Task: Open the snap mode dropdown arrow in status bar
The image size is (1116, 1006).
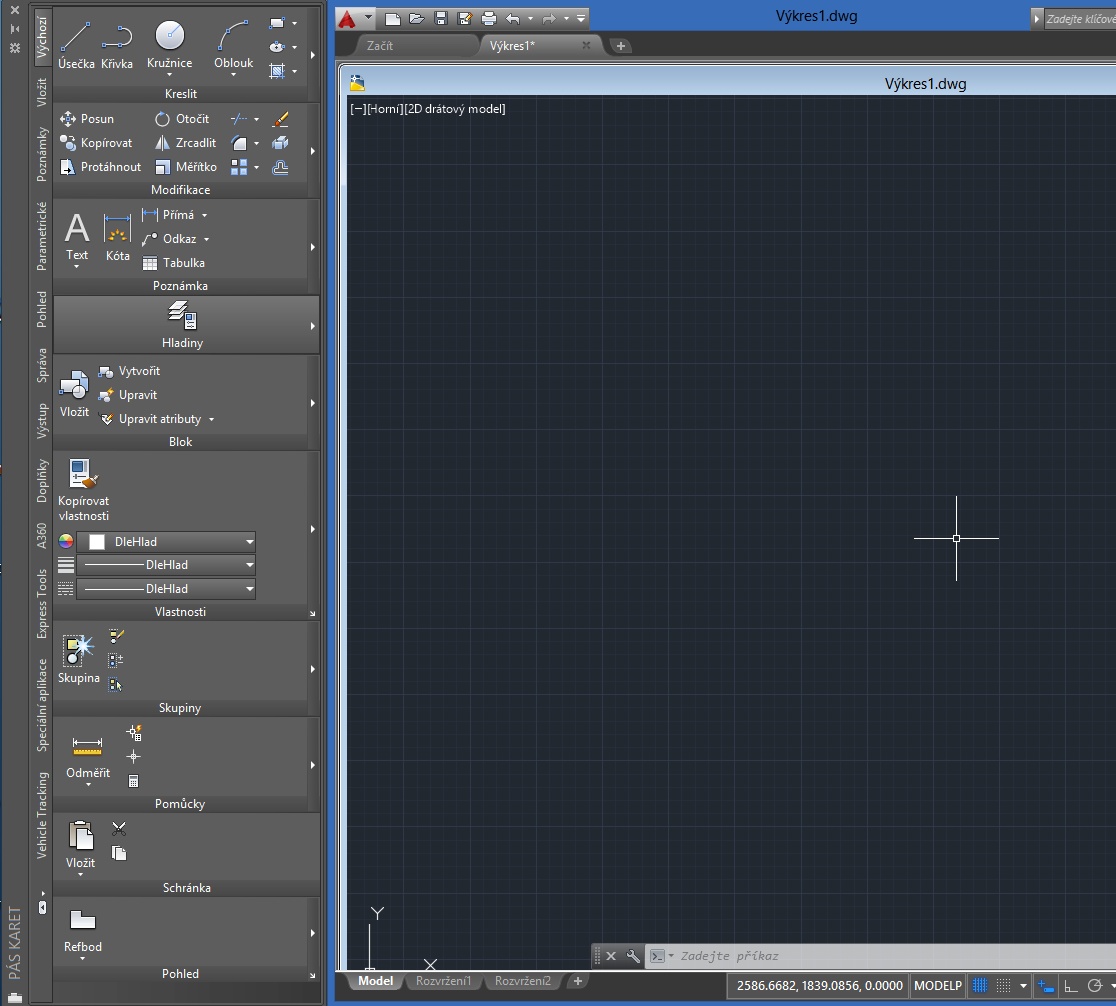Action: pyautogui.click(x=1023, y=986)
